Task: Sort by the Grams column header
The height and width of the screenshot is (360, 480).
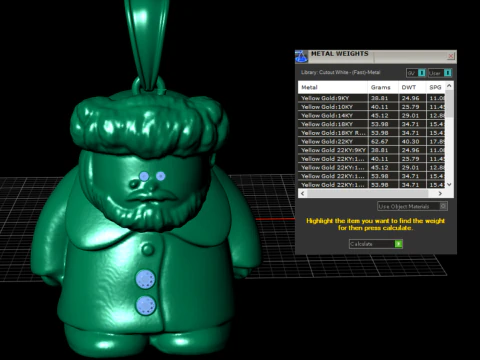Action: 383,87
